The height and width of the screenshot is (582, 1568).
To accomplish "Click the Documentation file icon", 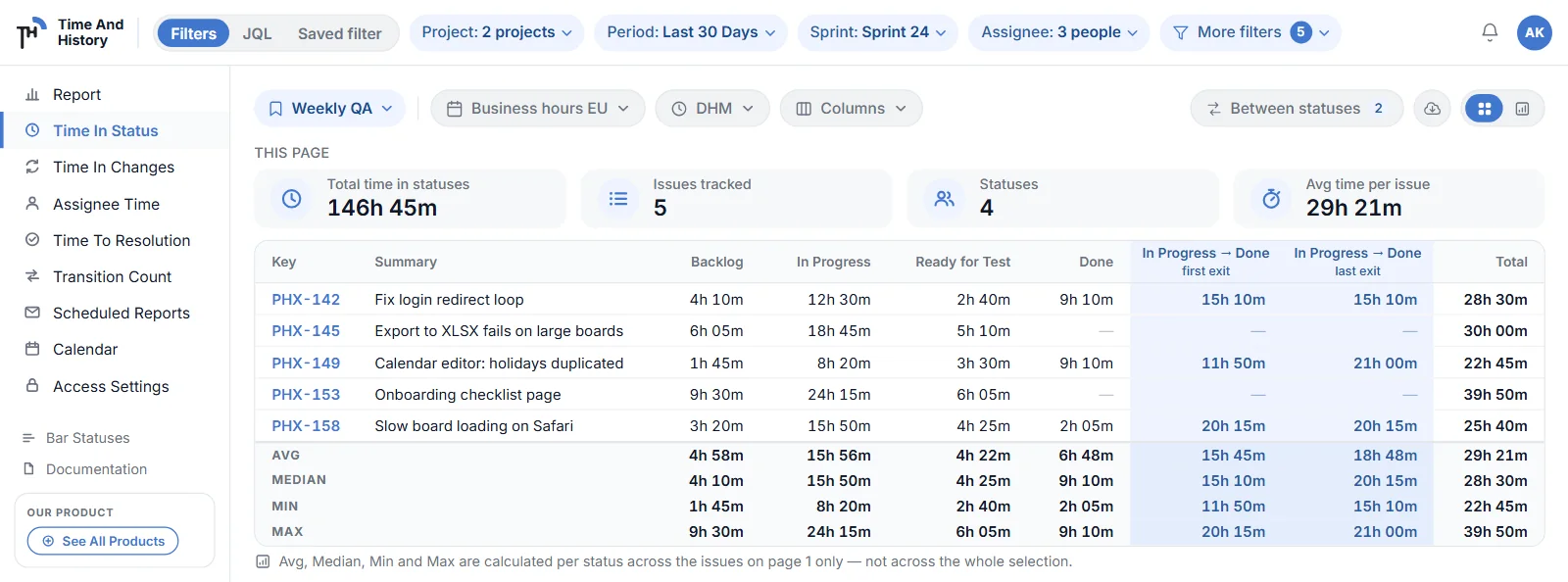I will point(28,469).
